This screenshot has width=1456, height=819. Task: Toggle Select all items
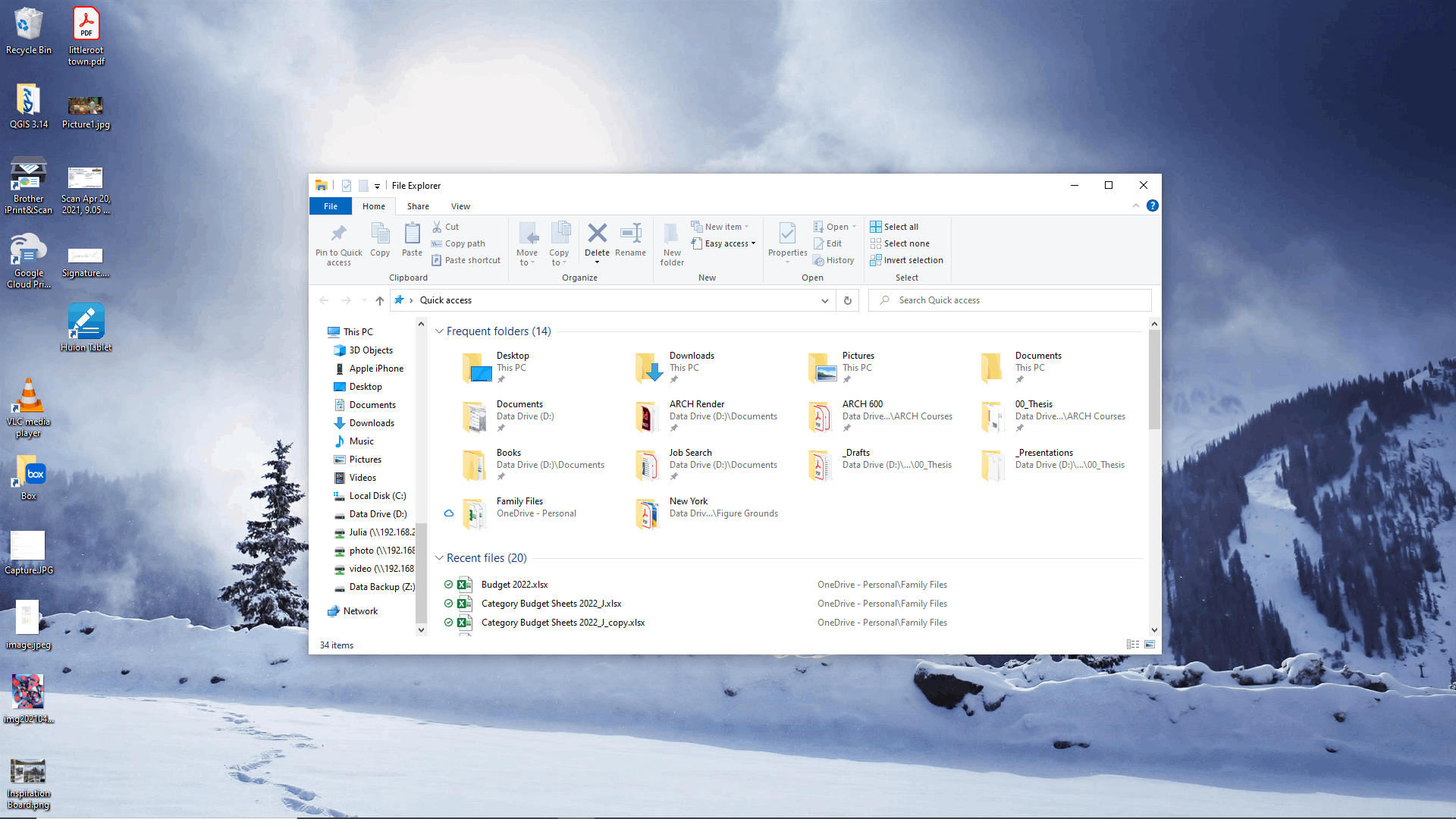click(895, 226)
